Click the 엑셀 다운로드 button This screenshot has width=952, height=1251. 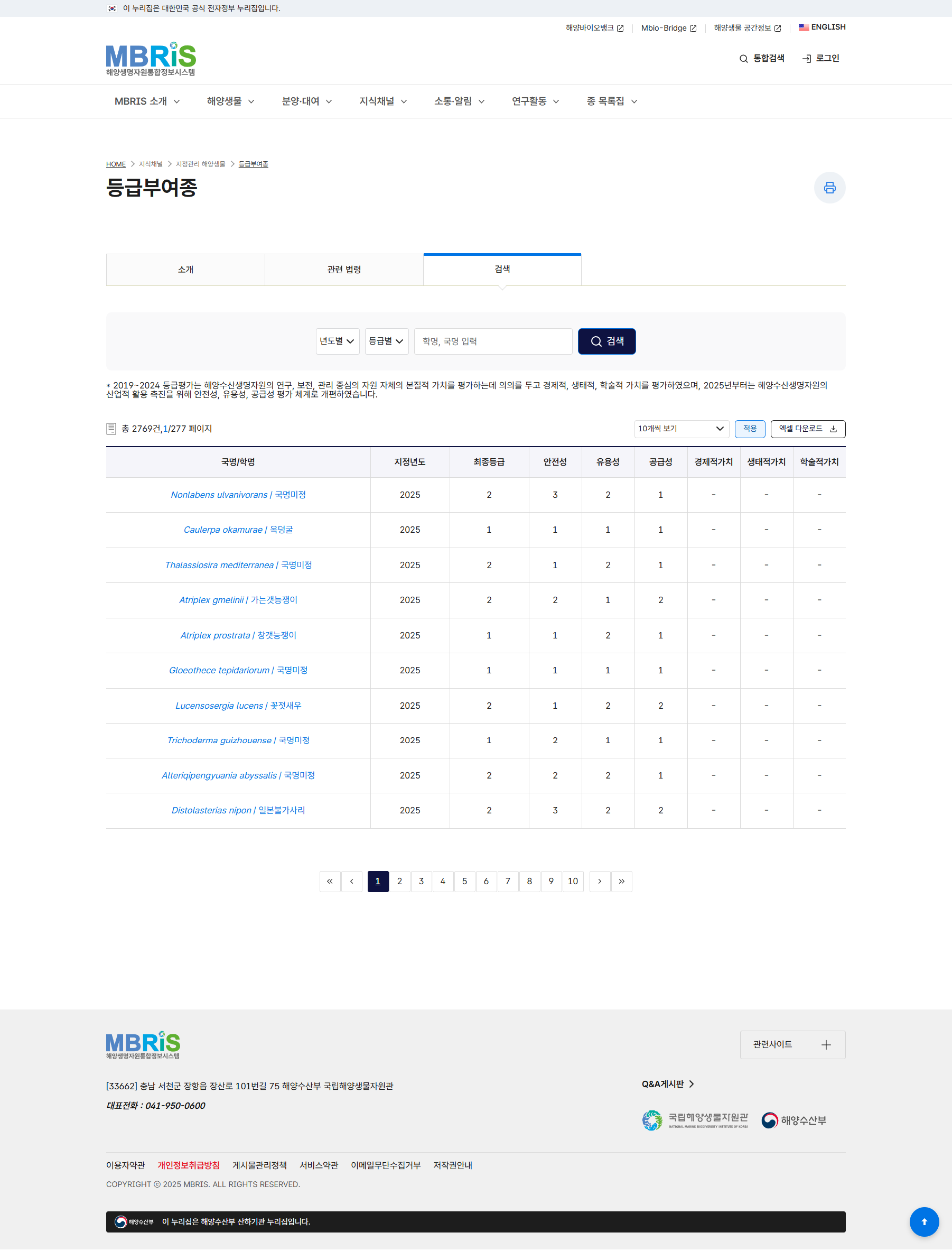pyautogui.click(x=807, y=429)
